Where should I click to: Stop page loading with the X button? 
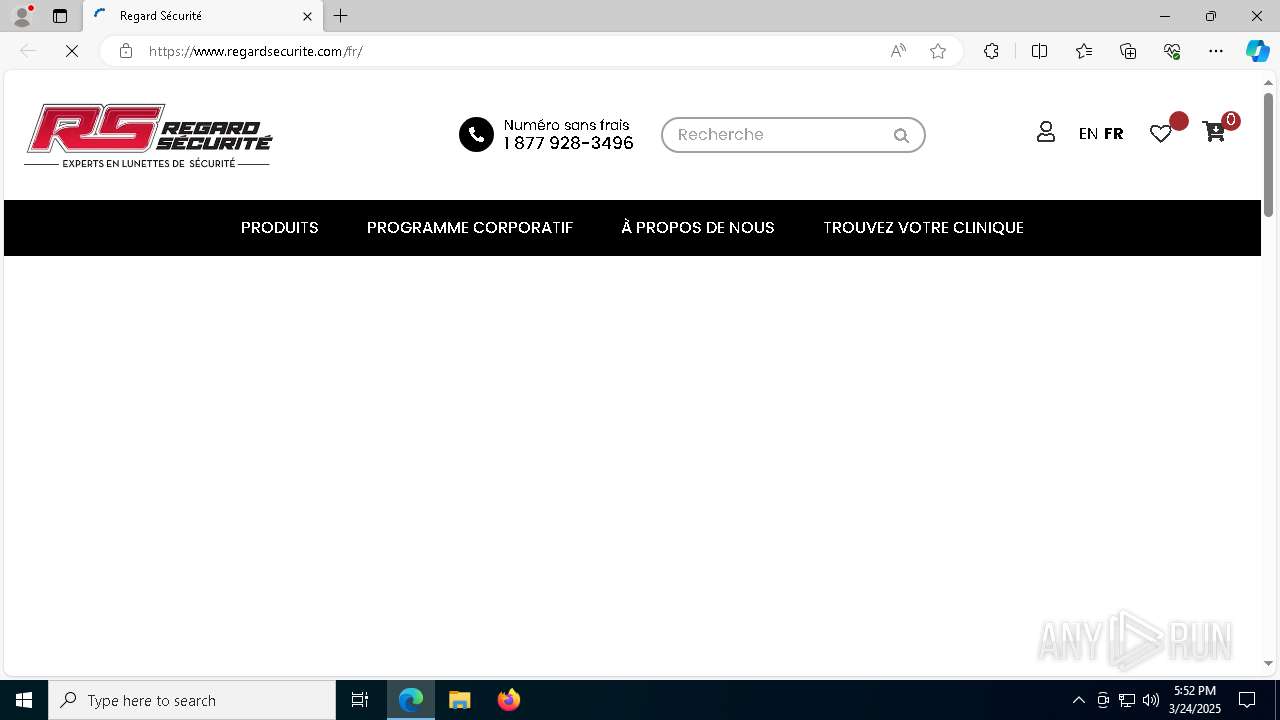[72, 51]
